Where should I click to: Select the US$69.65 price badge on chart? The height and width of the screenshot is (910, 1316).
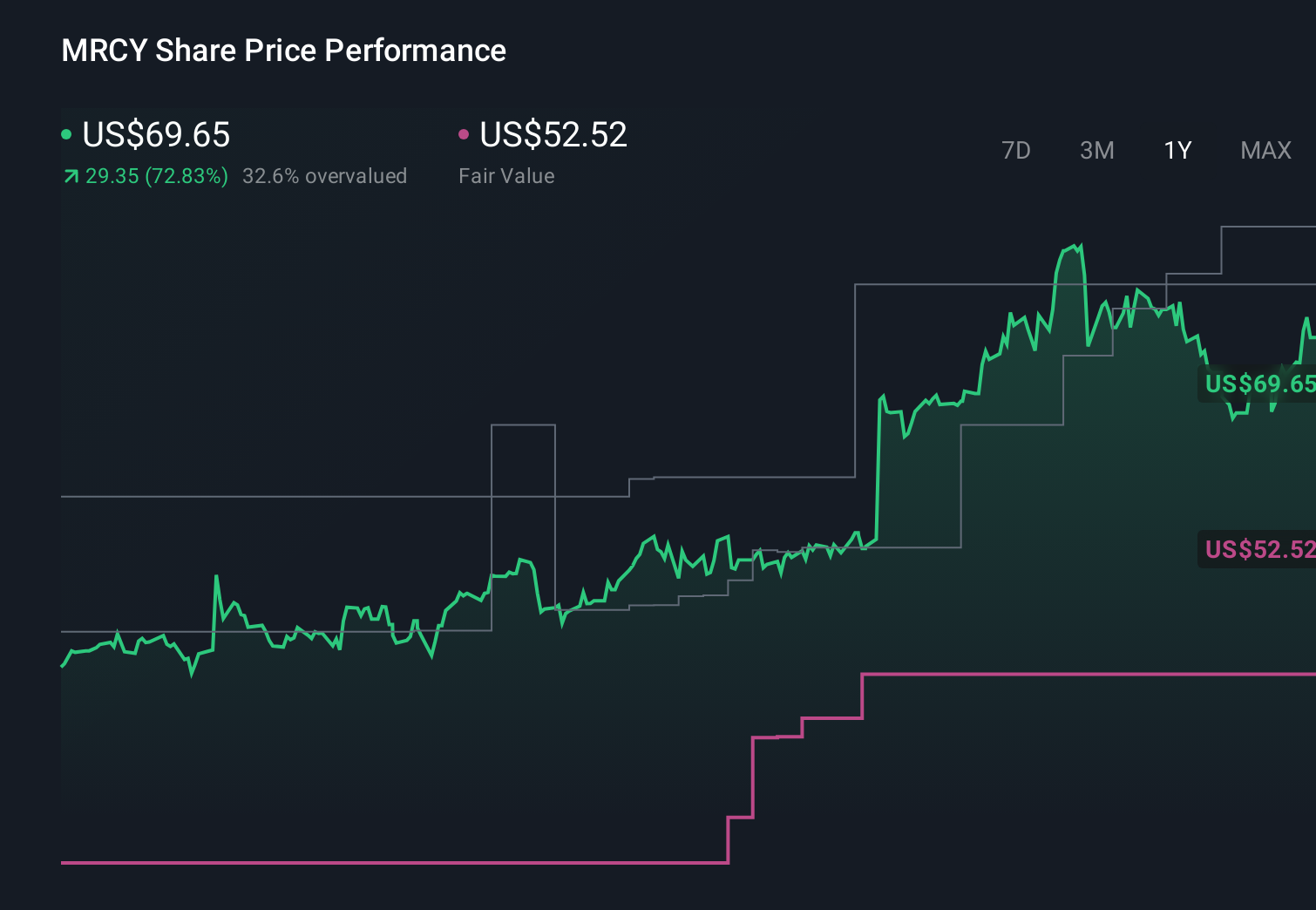1259,384
